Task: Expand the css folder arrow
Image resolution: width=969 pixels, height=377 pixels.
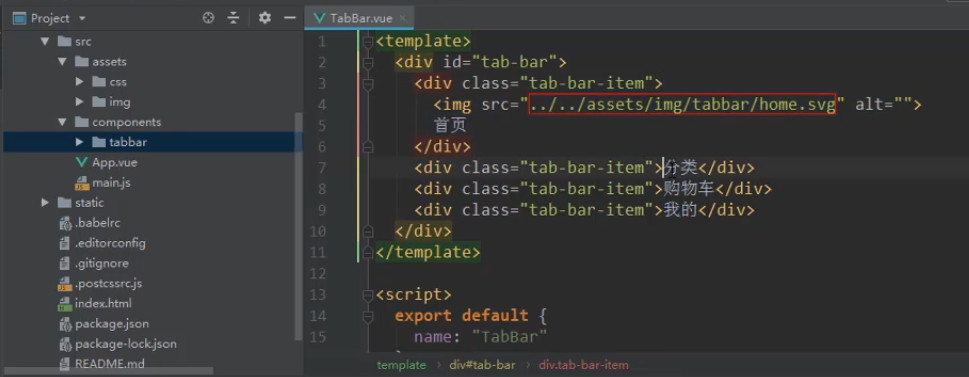Action: [x=79, y=82]
